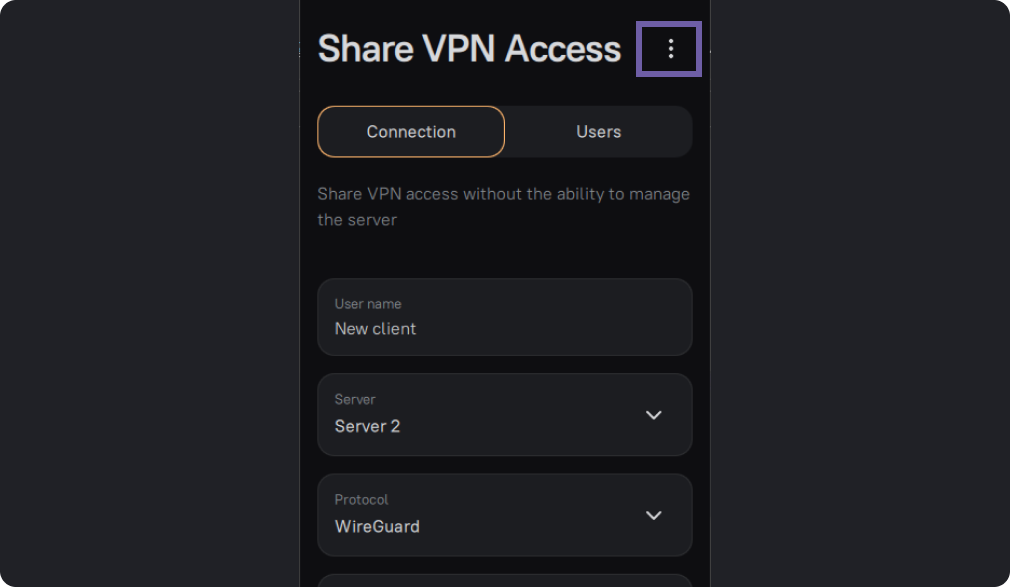1010x587 pixels.
Task: Click the blank space below the description text
Action: click(504, 256)
